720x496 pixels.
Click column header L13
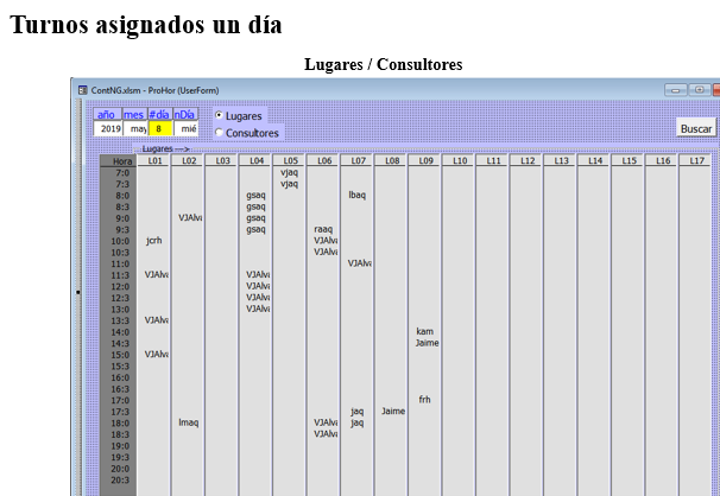pyautogui.click(x=562, y=161)
